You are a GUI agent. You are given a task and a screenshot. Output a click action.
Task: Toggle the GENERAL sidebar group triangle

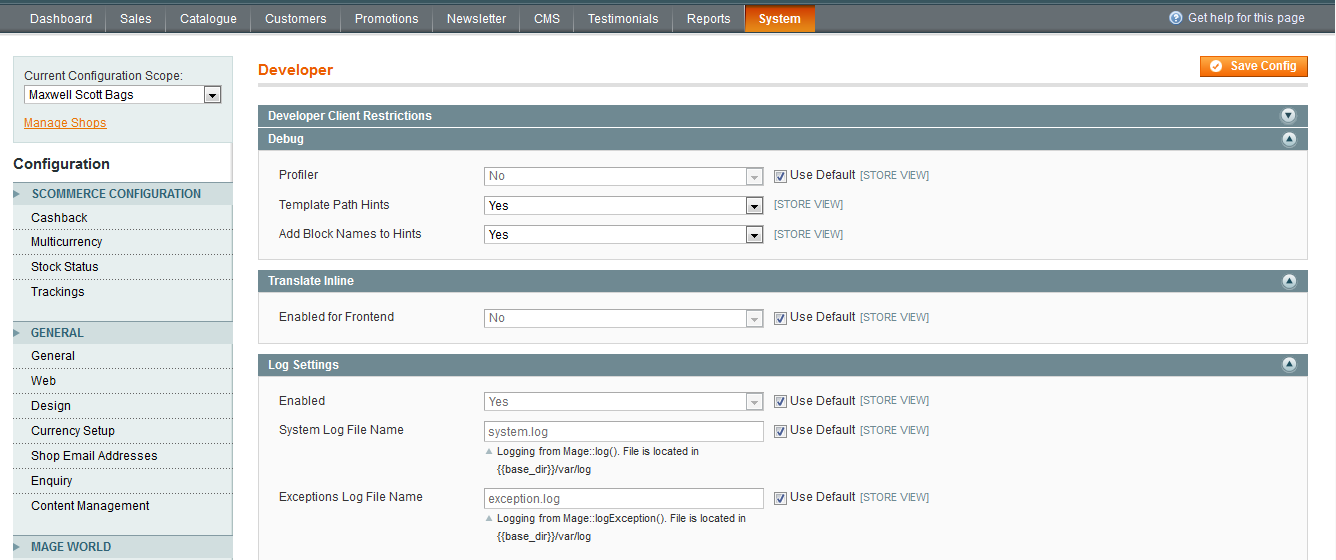[18, 333]
